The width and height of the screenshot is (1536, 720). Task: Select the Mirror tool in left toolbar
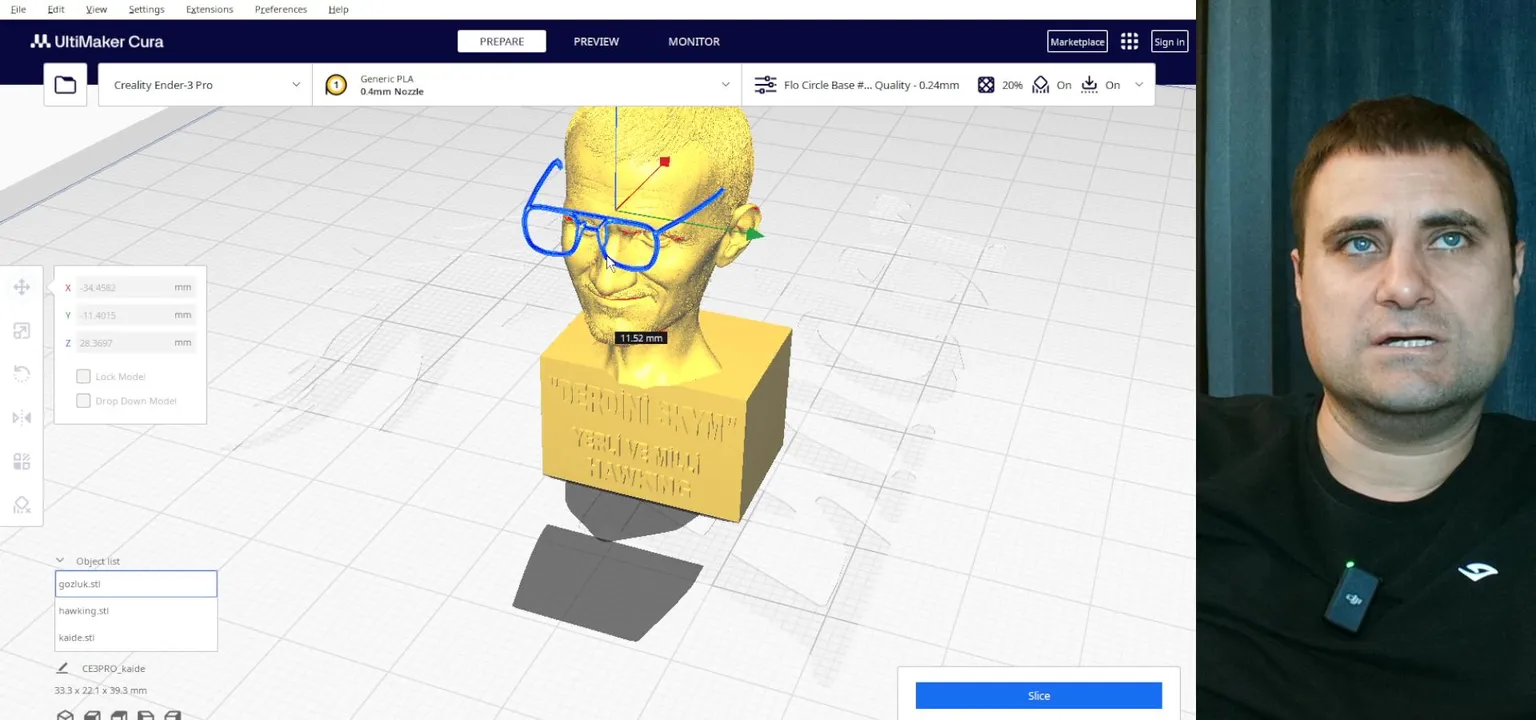tap(22, 418)
